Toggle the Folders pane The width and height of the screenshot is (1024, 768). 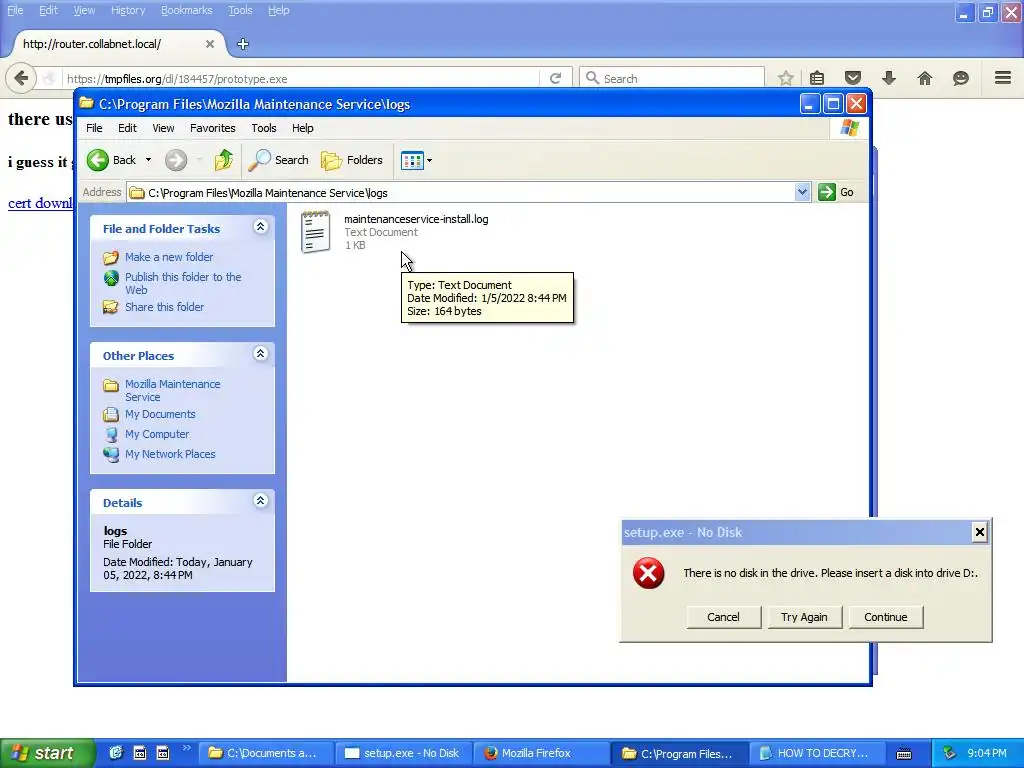pos(352,160)
